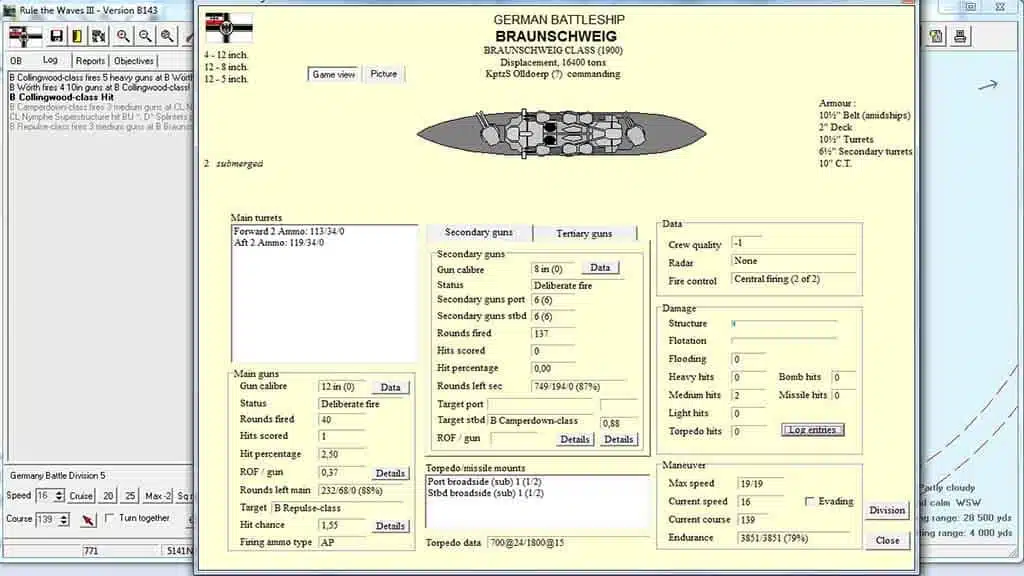Click the red arrow course pointer button
Image resolution: width=1024 pixels, height=576 pixels.
point(88,519)
